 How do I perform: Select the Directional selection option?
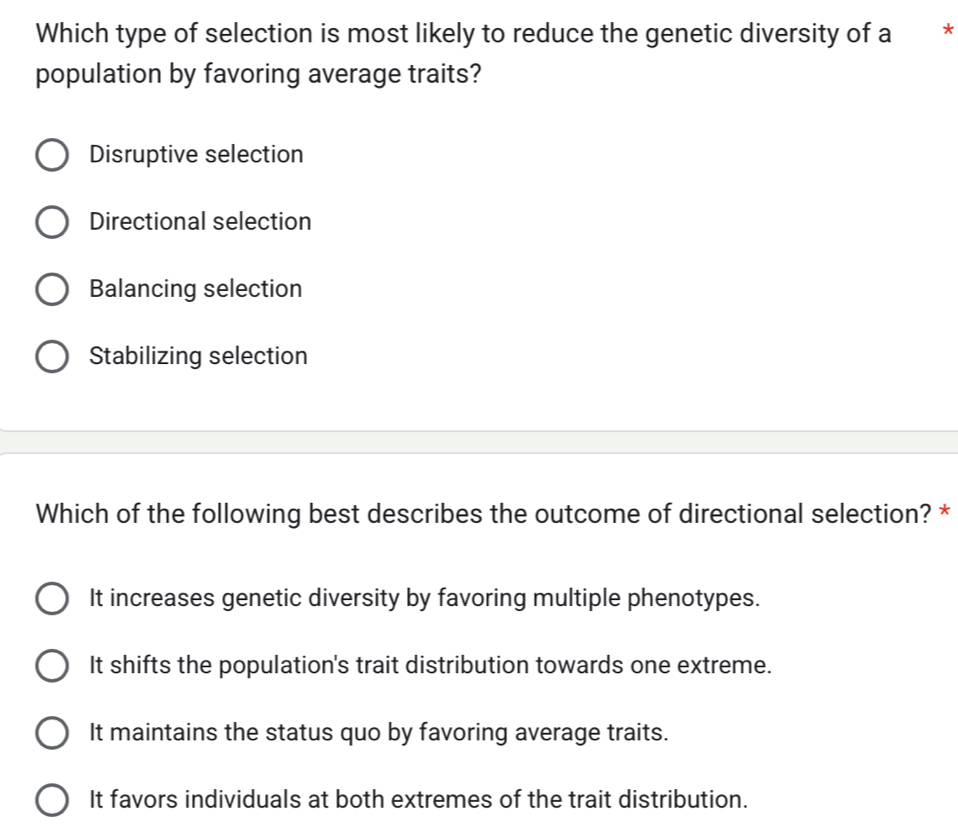click(52, 222)
